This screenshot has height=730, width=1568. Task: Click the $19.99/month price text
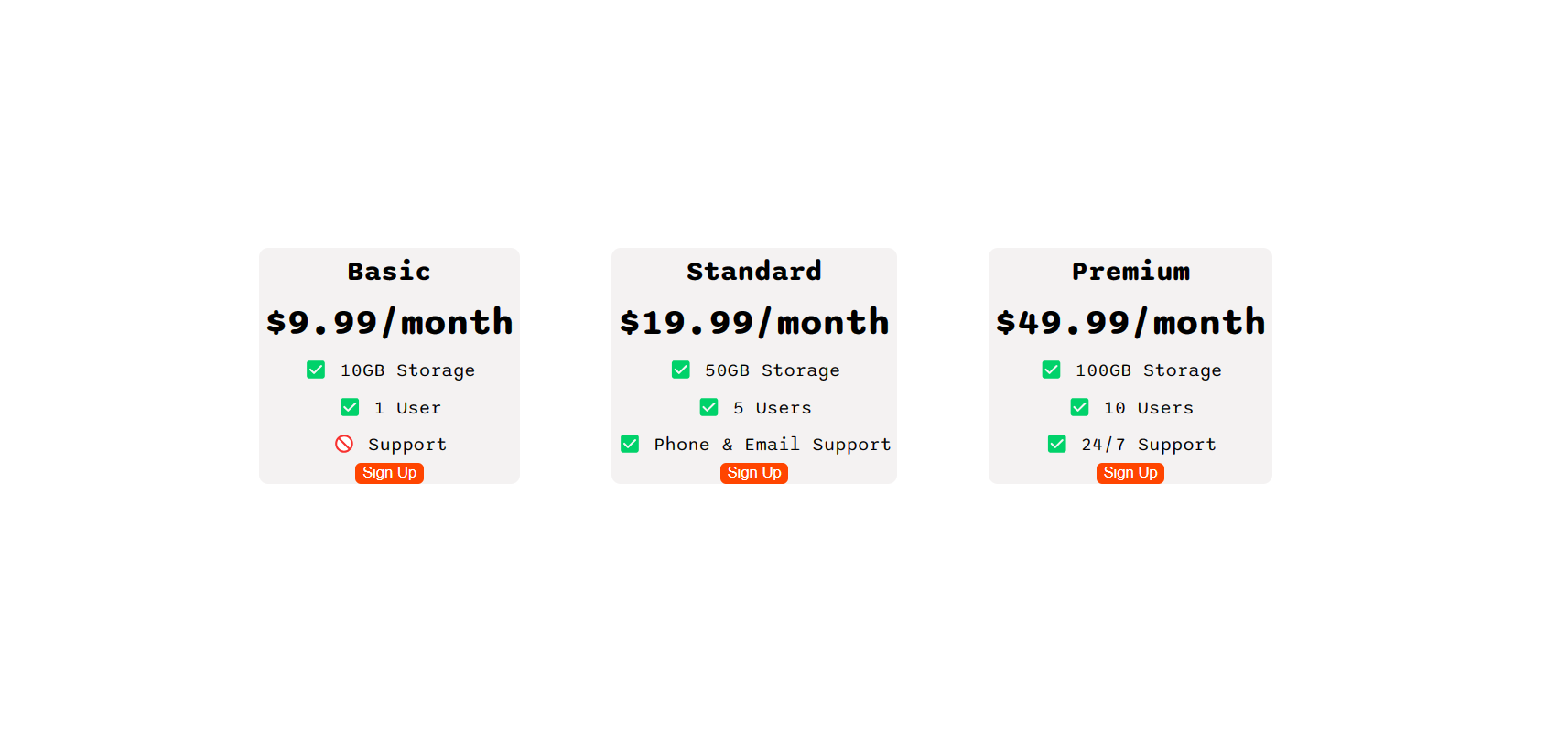point(753,321)
